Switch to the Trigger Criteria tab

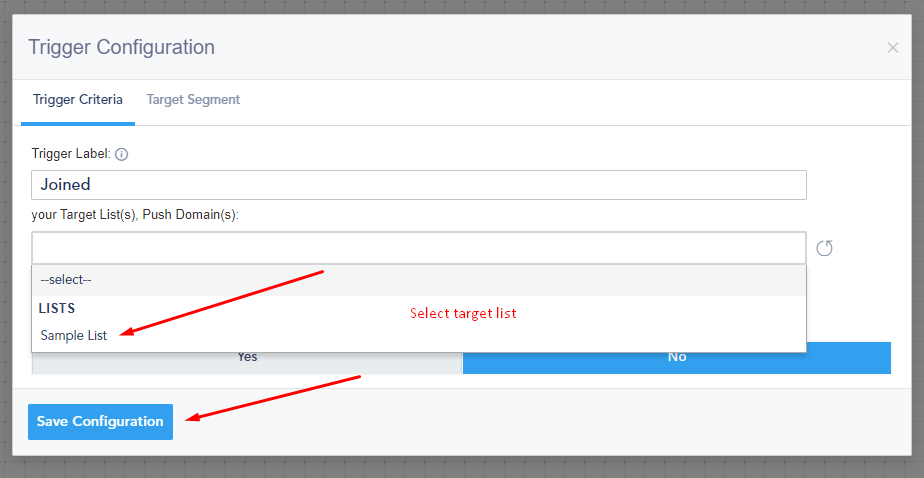pyautogui.click(x=78, y=100)
